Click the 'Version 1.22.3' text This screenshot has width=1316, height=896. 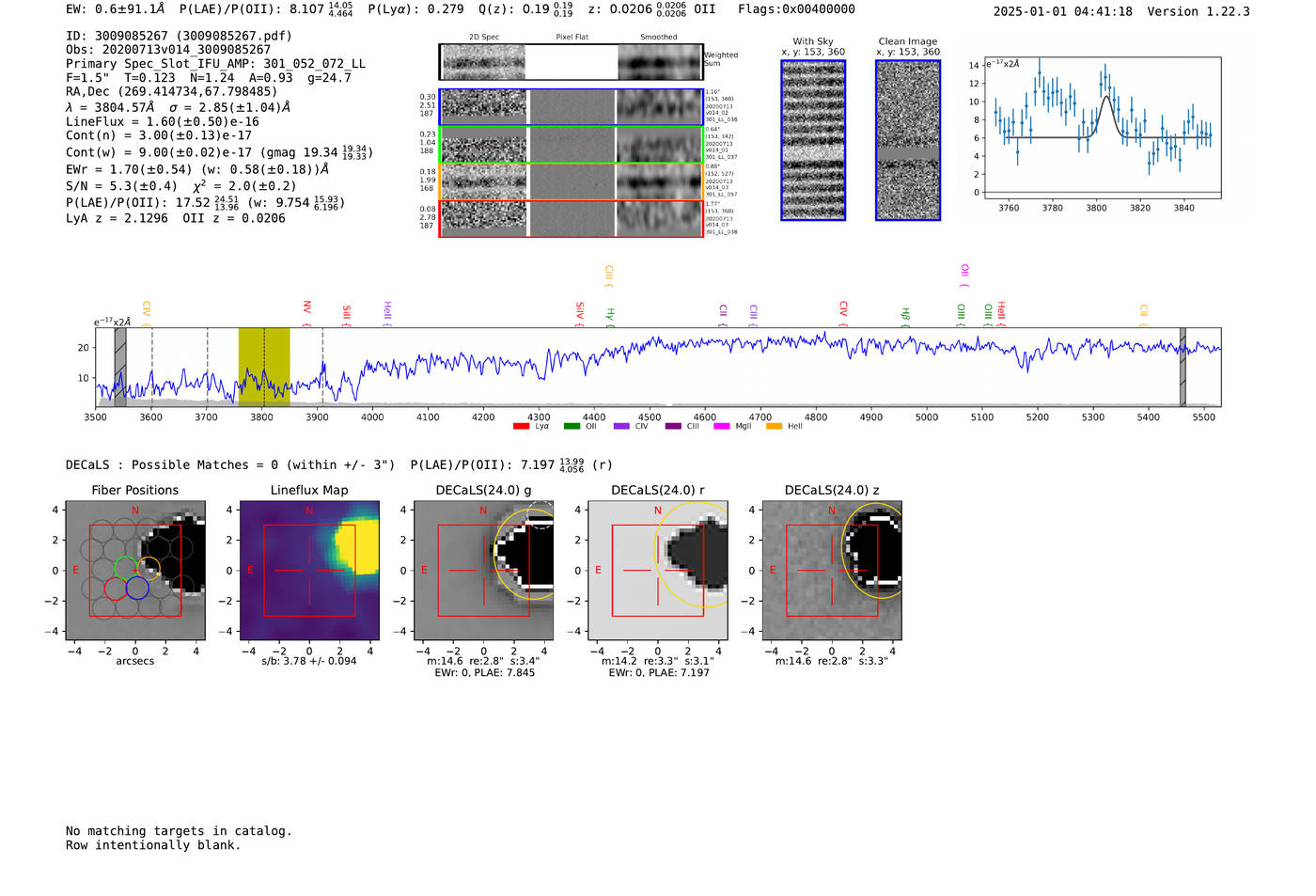click(1198, 11)
